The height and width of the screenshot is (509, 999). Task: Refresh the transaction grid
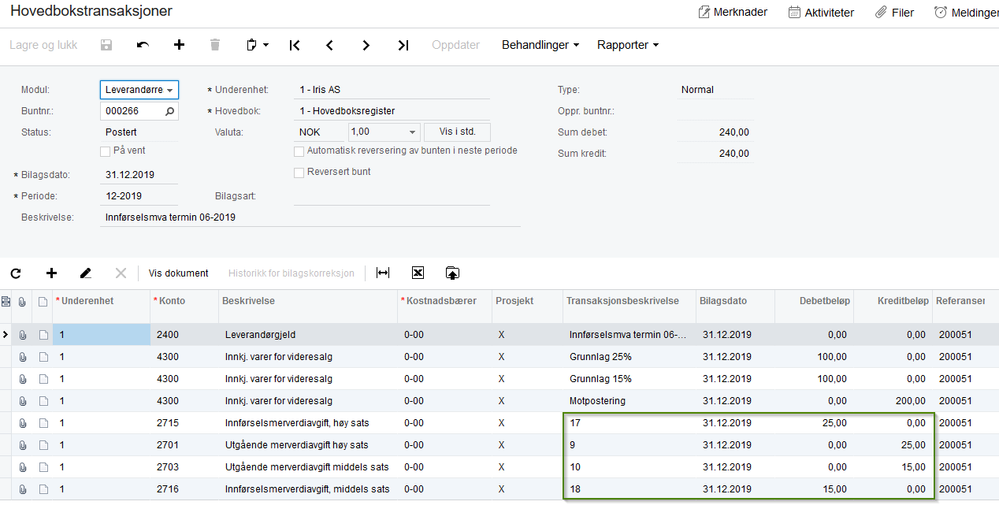point(16,273)
